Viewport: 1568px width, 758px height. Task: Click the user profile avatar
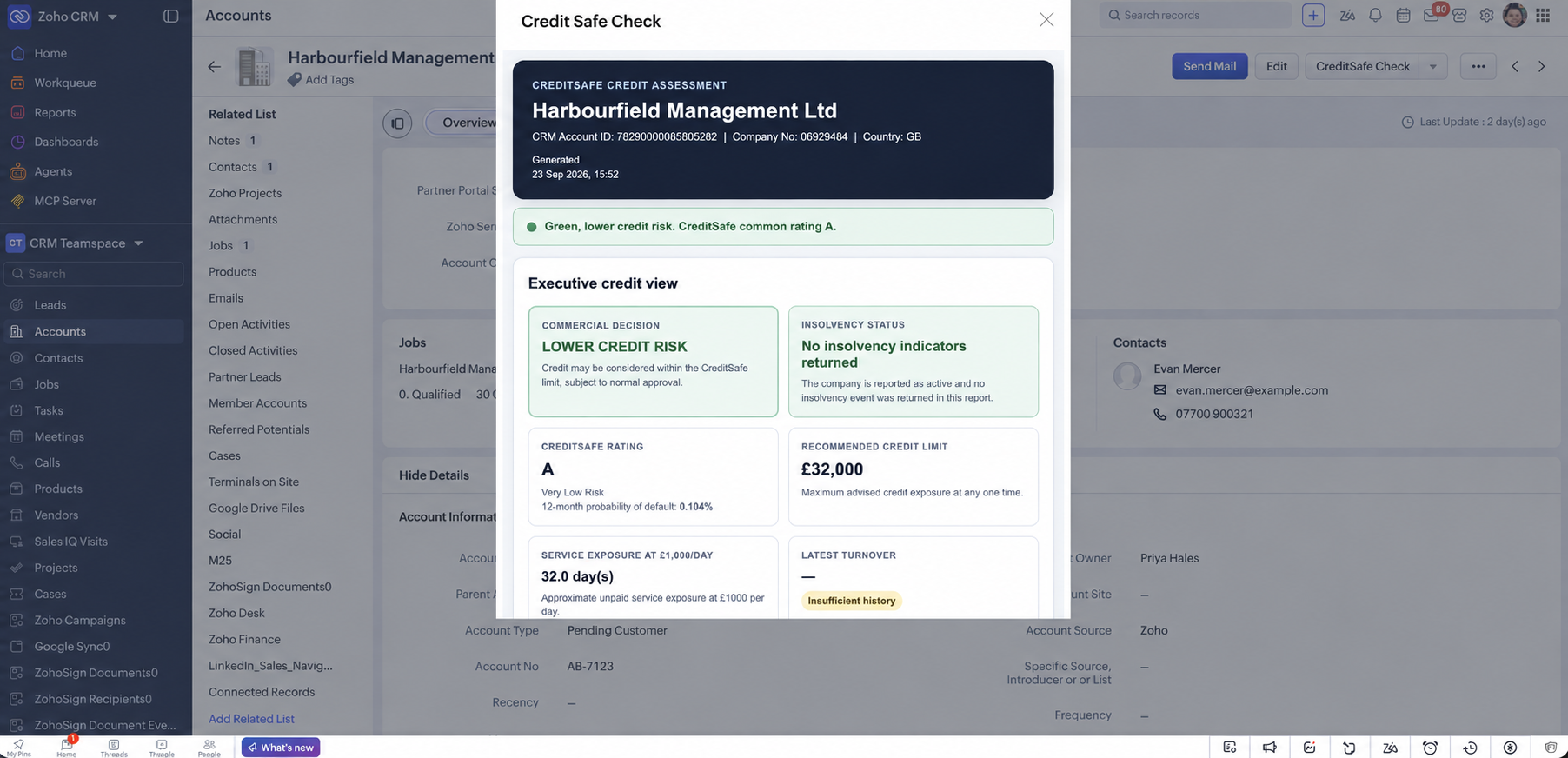pyautogui.click(x=1514, y=15)
